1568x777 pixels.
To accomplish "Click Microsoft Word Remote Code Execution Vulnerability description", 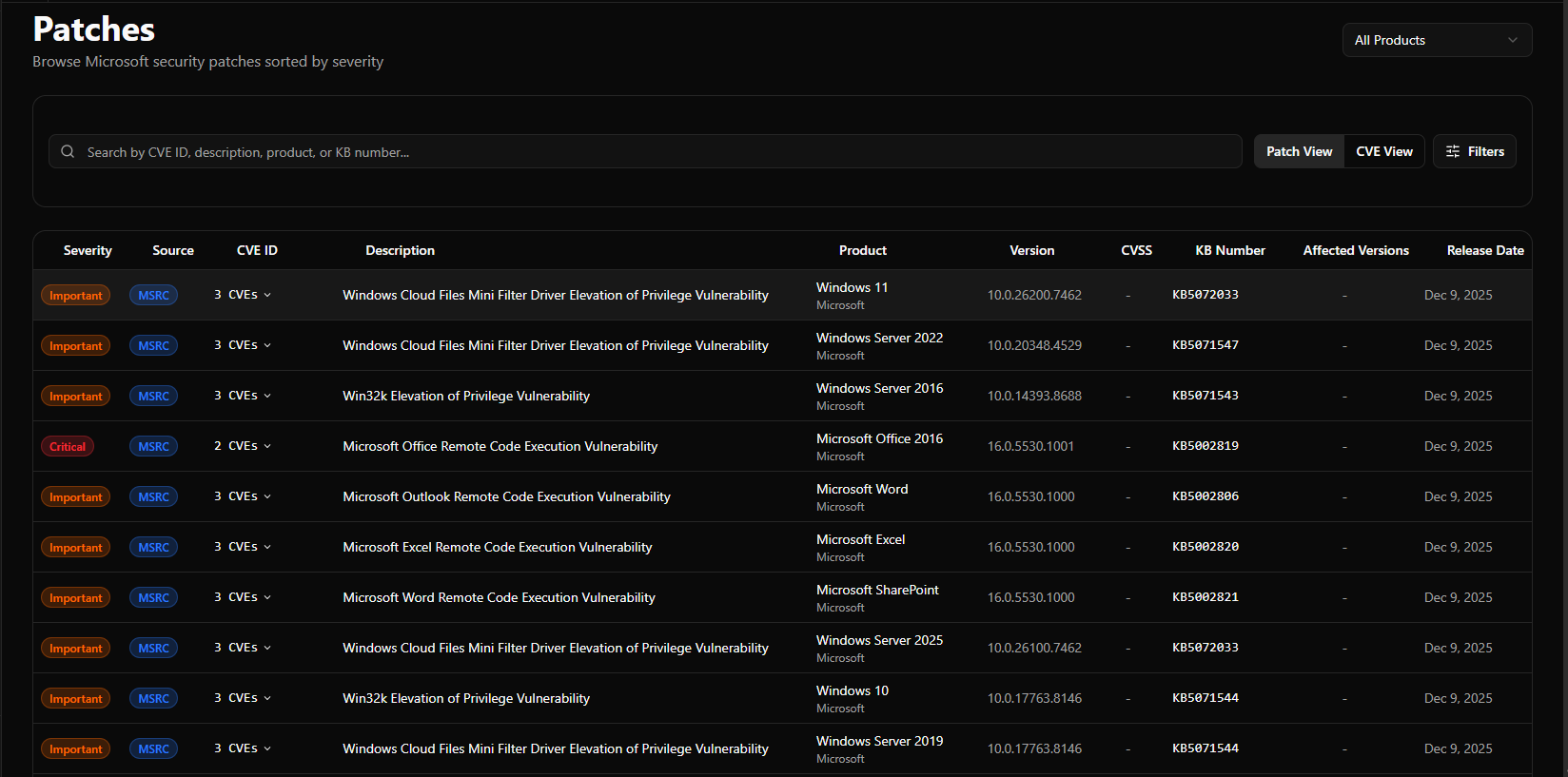I will coord(499,597).
